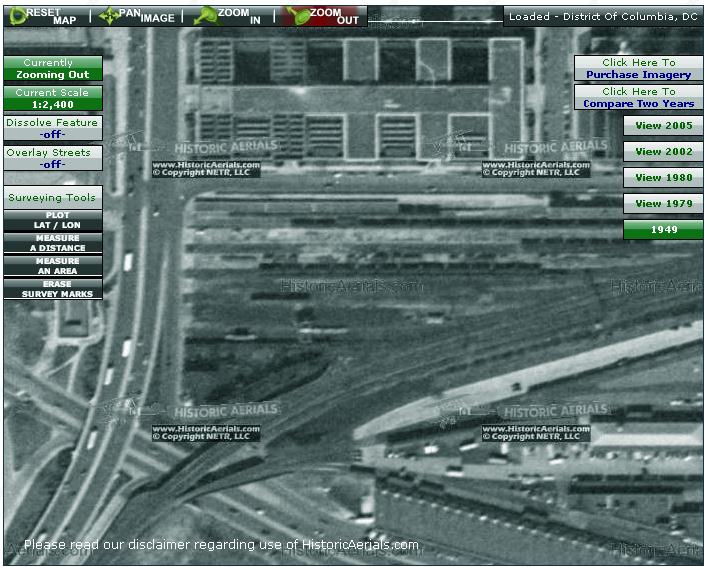Image resolution: width=704 pixels, height=567 pixels.
Task: View the 1980 aerial imagery
Action: pos(663,178)
